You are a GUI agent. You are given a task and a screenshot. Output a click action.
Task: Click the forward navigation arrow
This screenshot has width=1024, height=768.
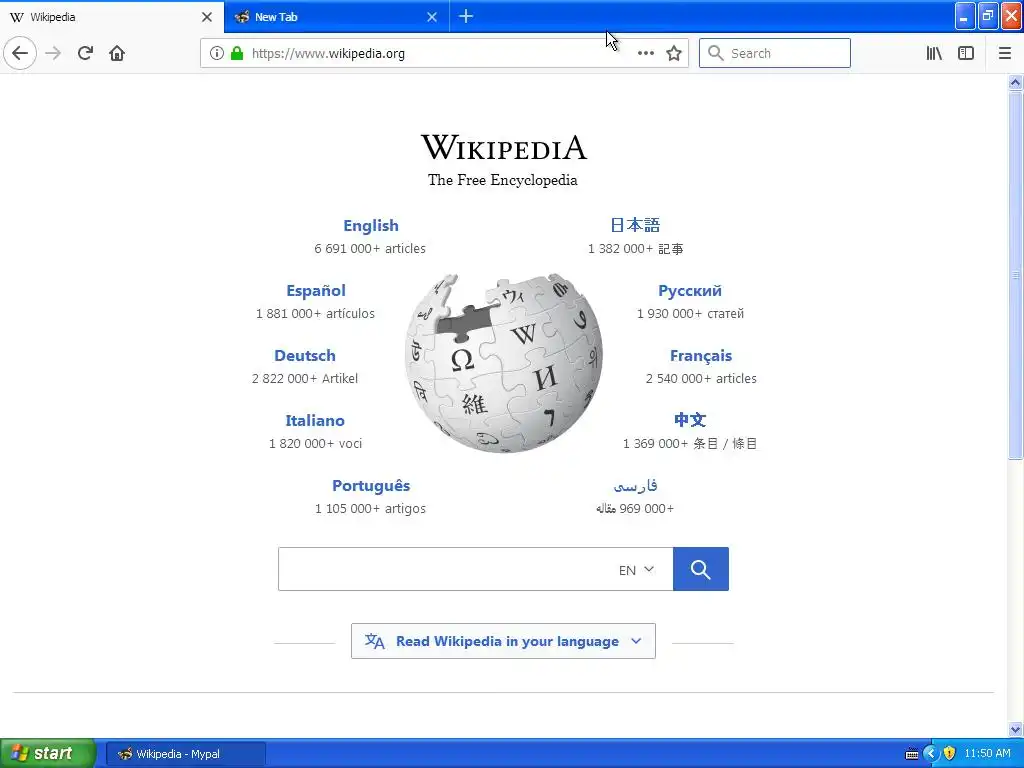click(x=53, y=53)
